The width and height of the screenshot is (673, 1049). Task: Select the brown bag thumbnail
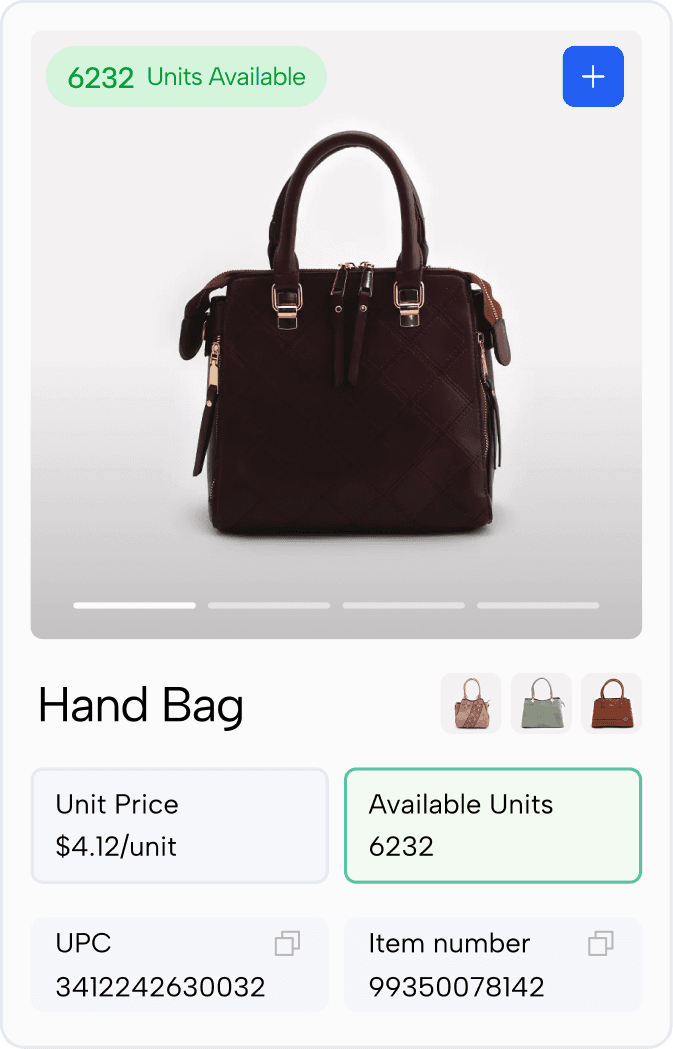[611, 703]
